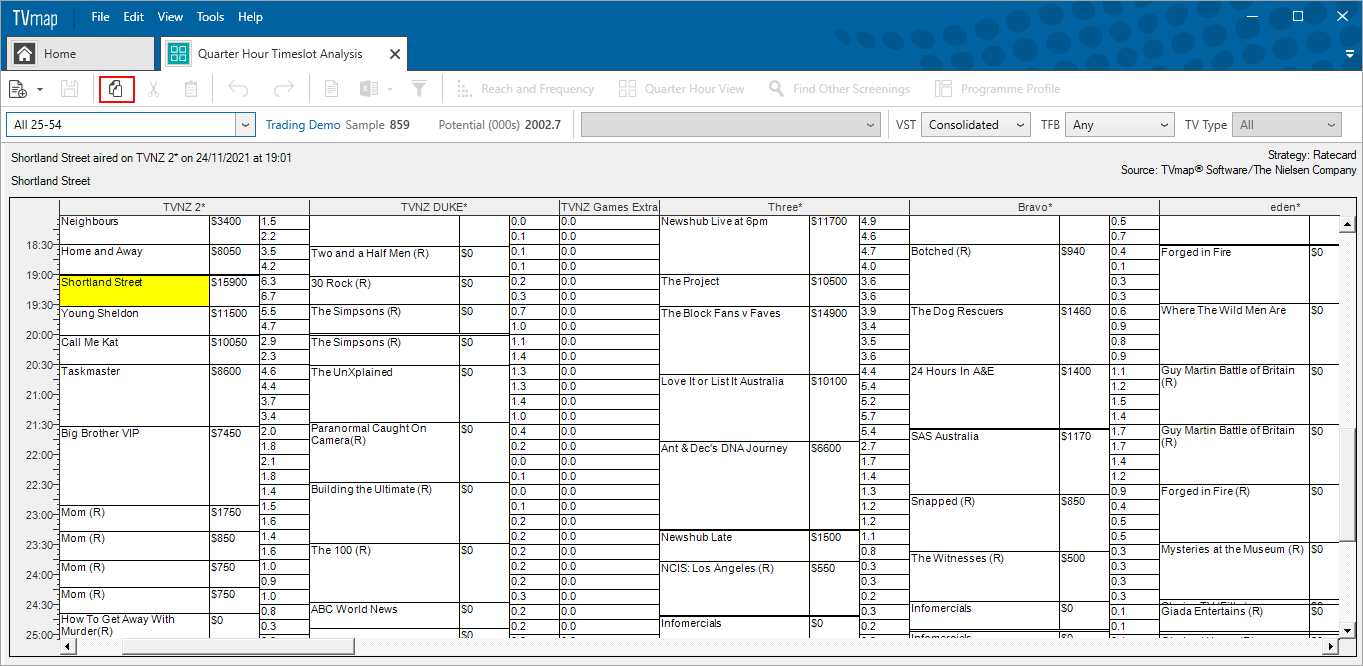Click the Trading Demo link
1363x666 pixels.
pyautogui.click(x=303, y=125)
